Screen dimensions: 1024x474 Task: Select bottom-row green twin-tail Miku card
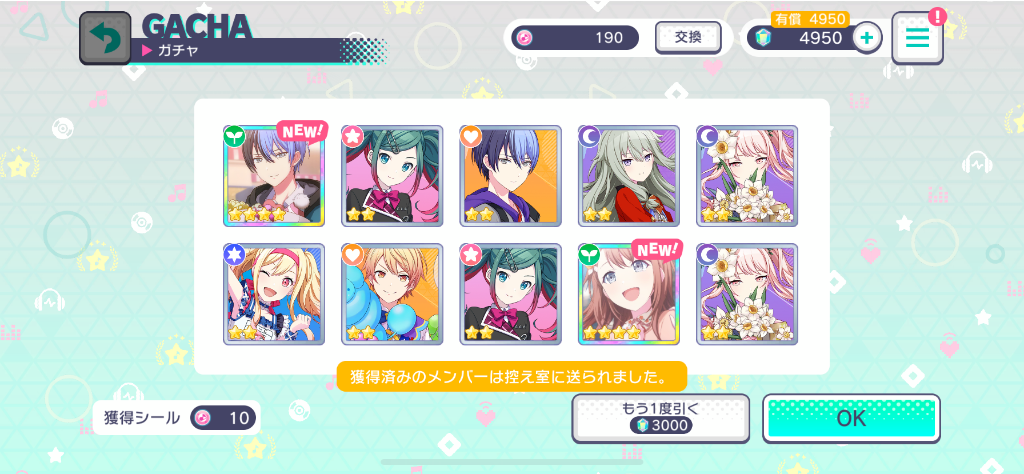tap(510, 294)
